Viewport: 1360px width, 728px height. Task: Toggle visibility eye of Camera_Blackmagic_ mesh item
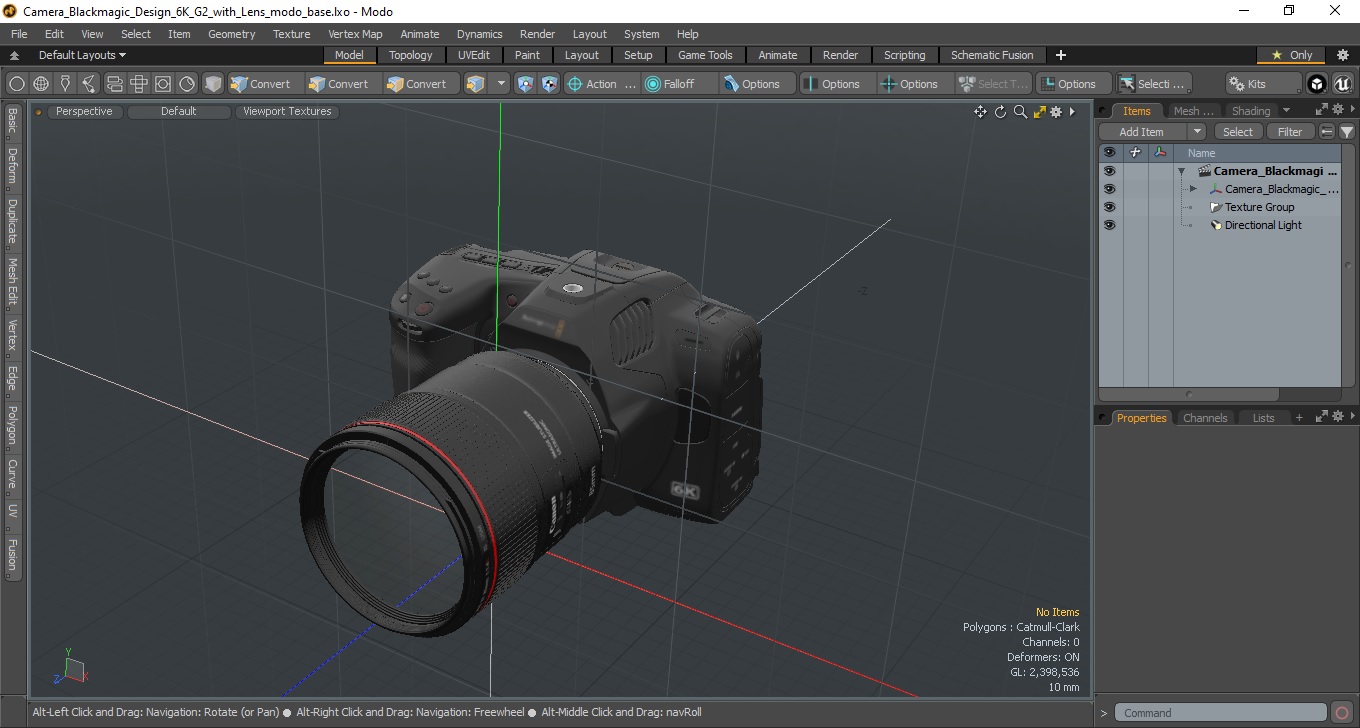(1109, 189)
